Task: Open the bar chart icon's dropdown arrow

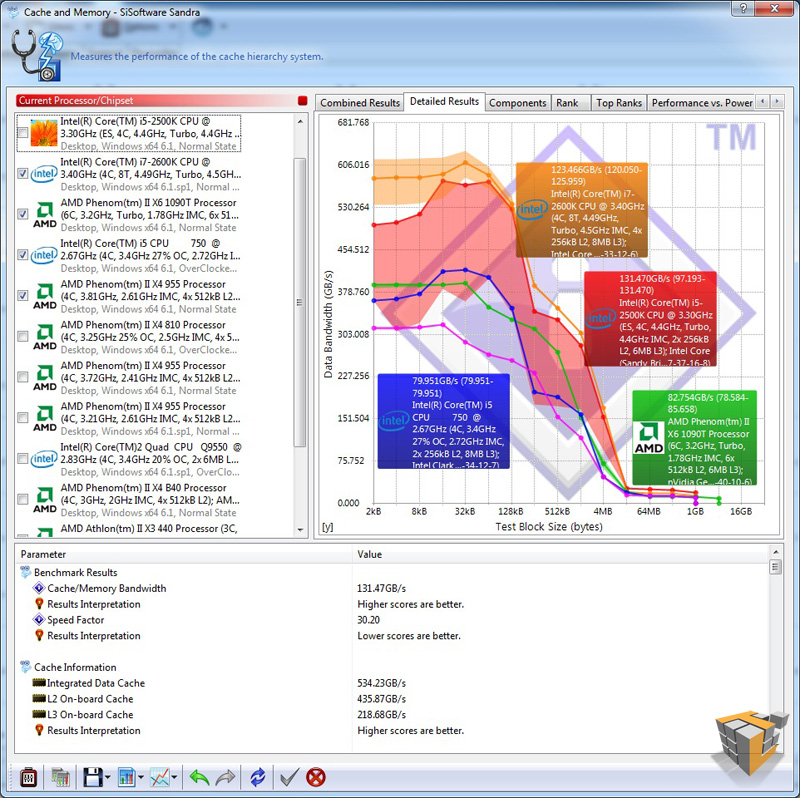Action: coord(141,778)
